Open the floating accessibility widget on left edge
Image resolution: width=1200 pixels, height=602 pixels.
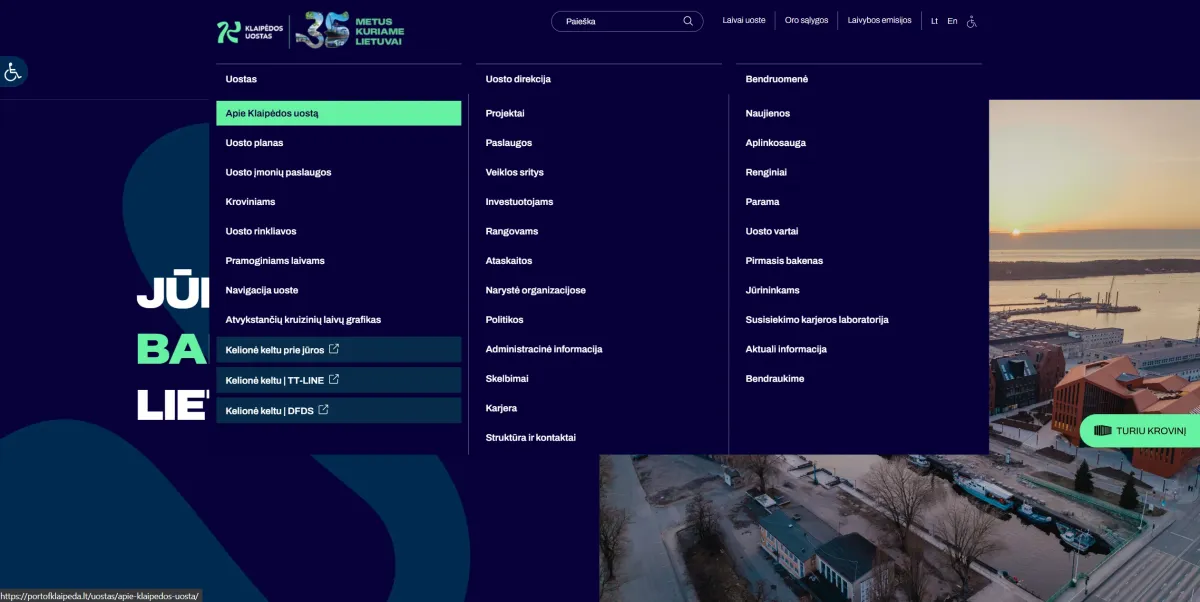(13, 72)
